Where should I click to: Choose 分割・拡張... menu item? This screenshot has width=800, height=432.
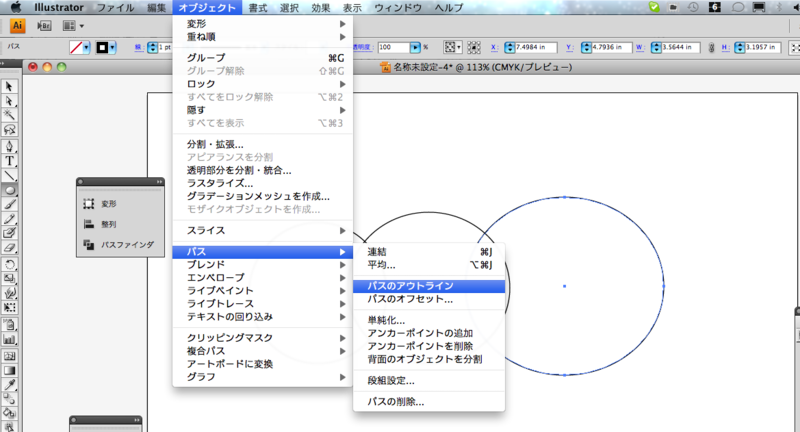click(263, 144)
